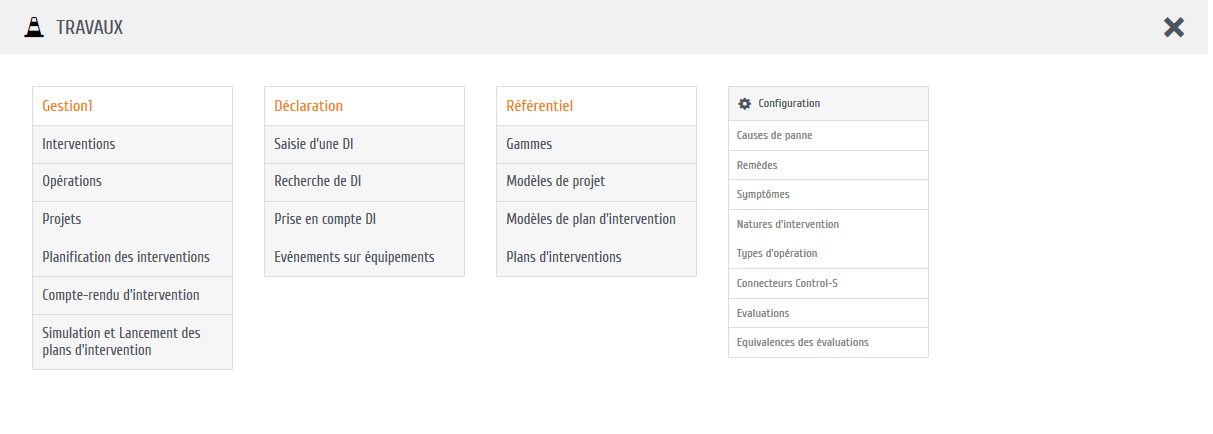The height and width of the screenshot is (434, 1213).
Task: Select Symptômes in Configuration
Action: 763,194
